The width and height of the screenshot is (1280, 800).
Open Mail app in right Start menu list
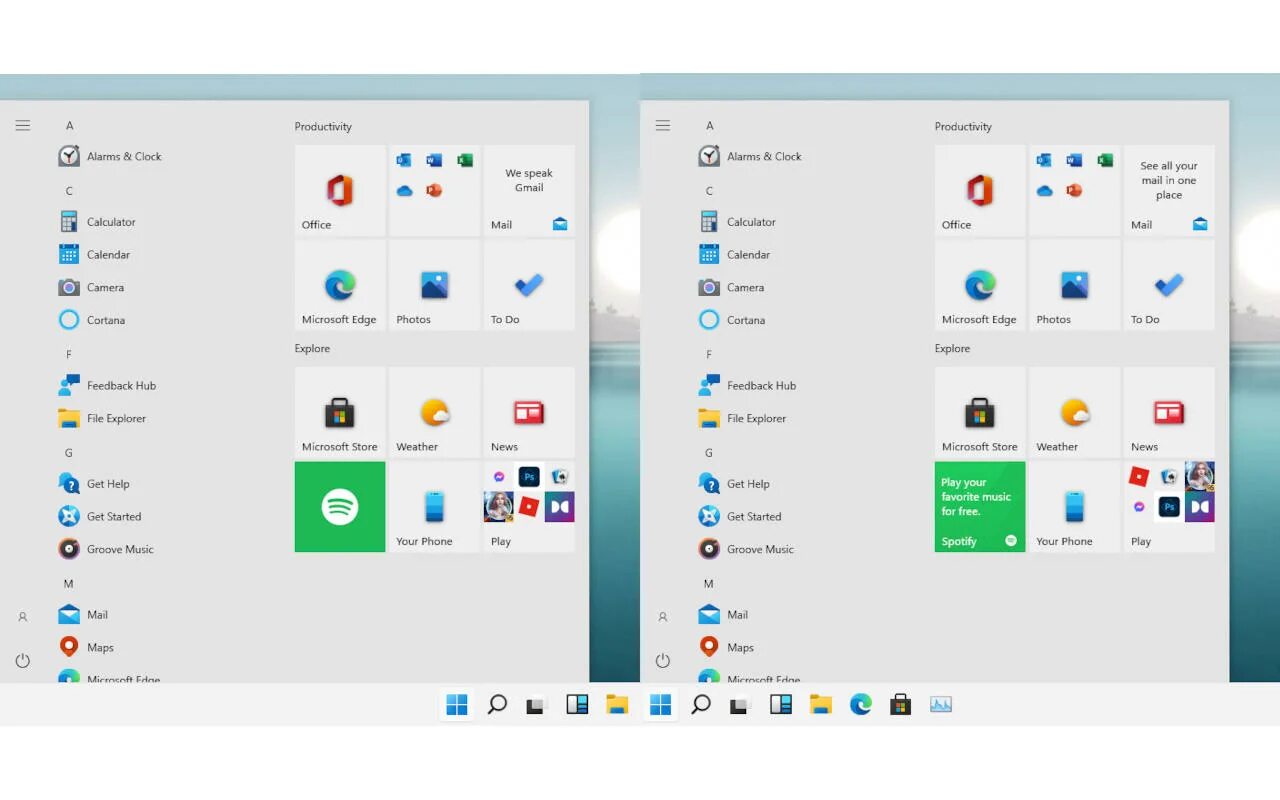coord(723,614)
